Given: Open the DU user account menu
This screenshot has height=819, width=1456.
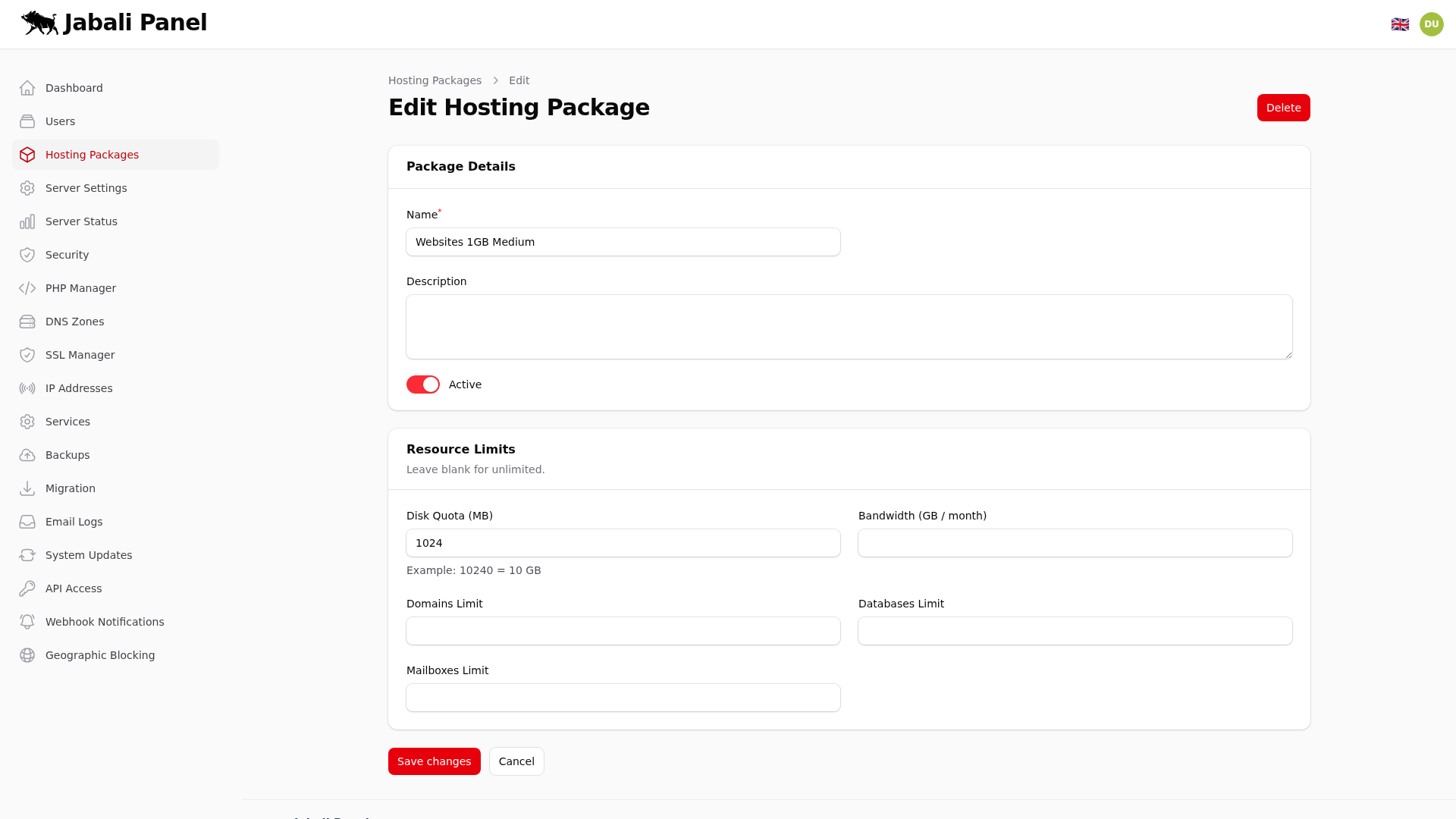Looking at the screenshot, I should click(x=1432, y=24).
